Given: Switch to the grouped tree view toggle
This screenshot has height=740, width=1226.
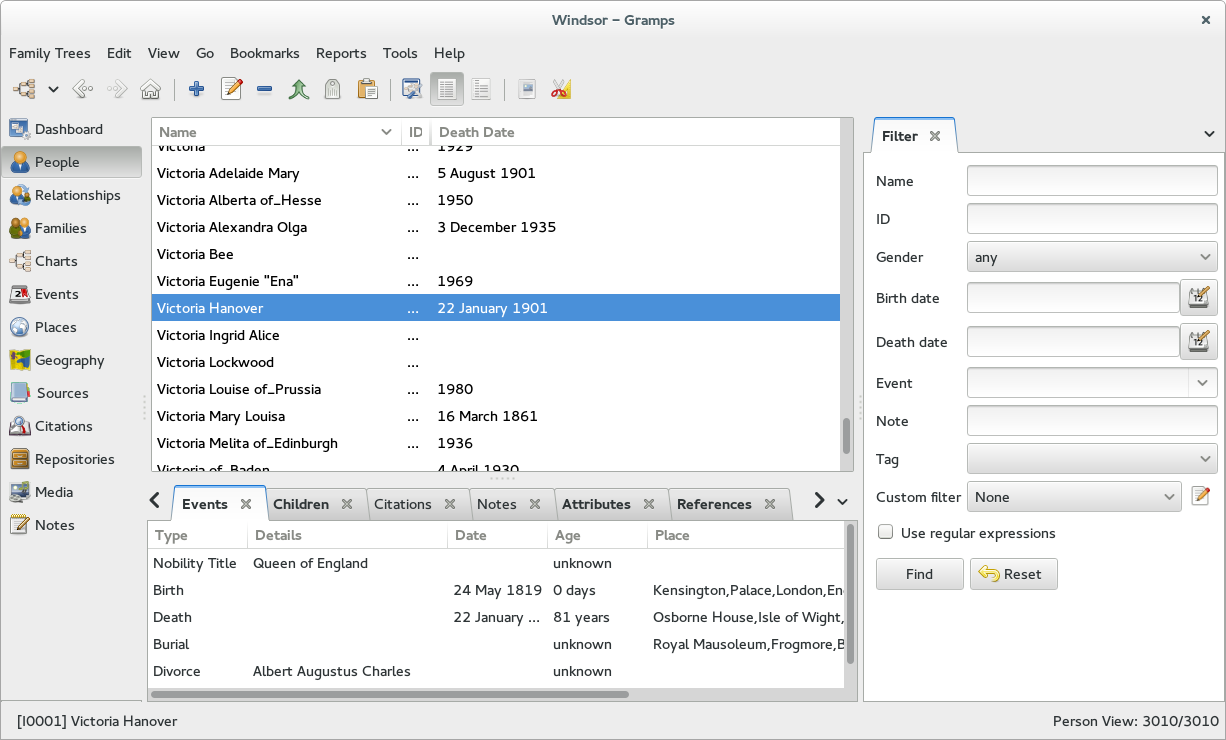Looking at the screenshot, I should (481, 90).
